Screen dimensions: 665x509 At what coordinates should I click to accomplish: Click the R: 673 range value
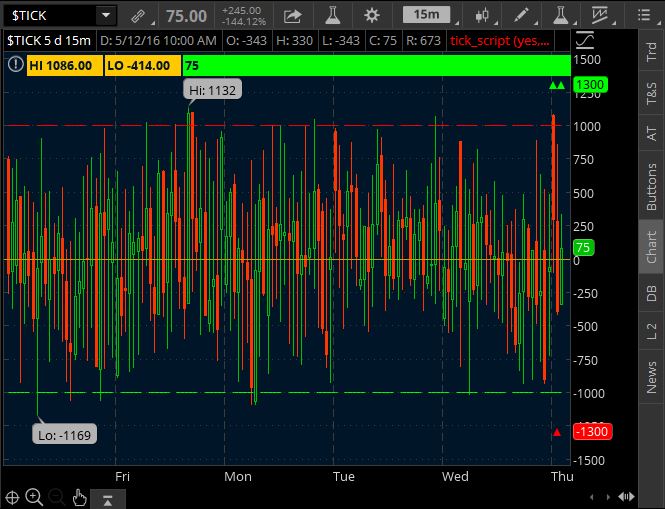(x=424, y=41)
